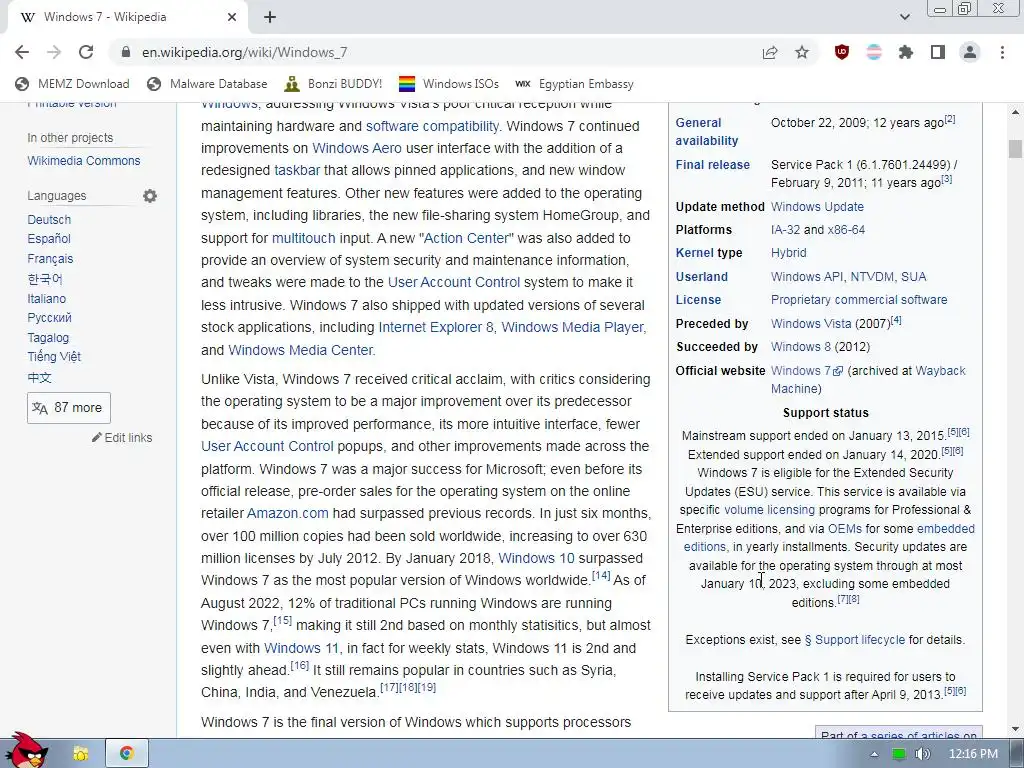Switch to Español language version
Screen dimensions: 1024x768
[x=49, y=239]
